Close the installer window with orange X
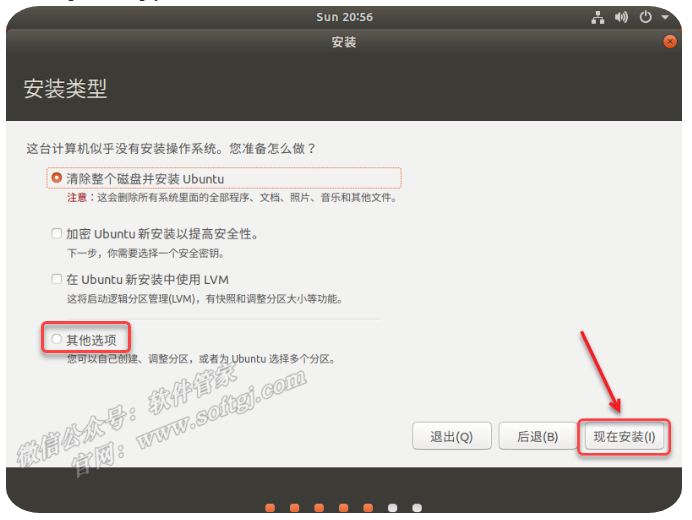Screen dimensions: 692x520 (669, 41)
